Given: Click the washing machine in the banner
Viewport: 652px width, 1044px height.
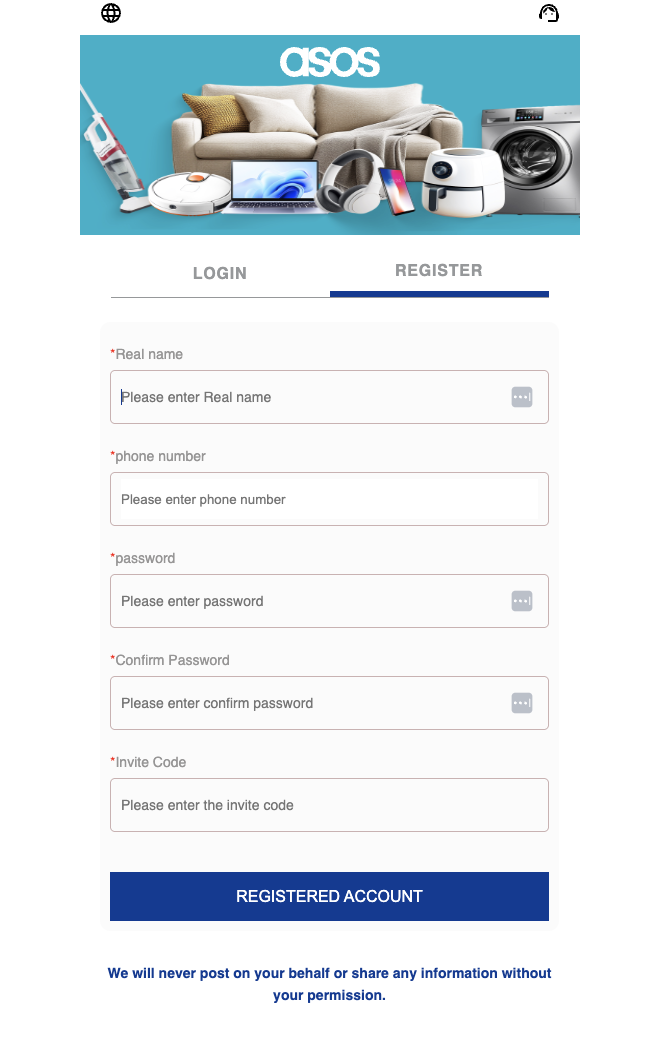Looking at the screenshot, I should tap(530, 158).
